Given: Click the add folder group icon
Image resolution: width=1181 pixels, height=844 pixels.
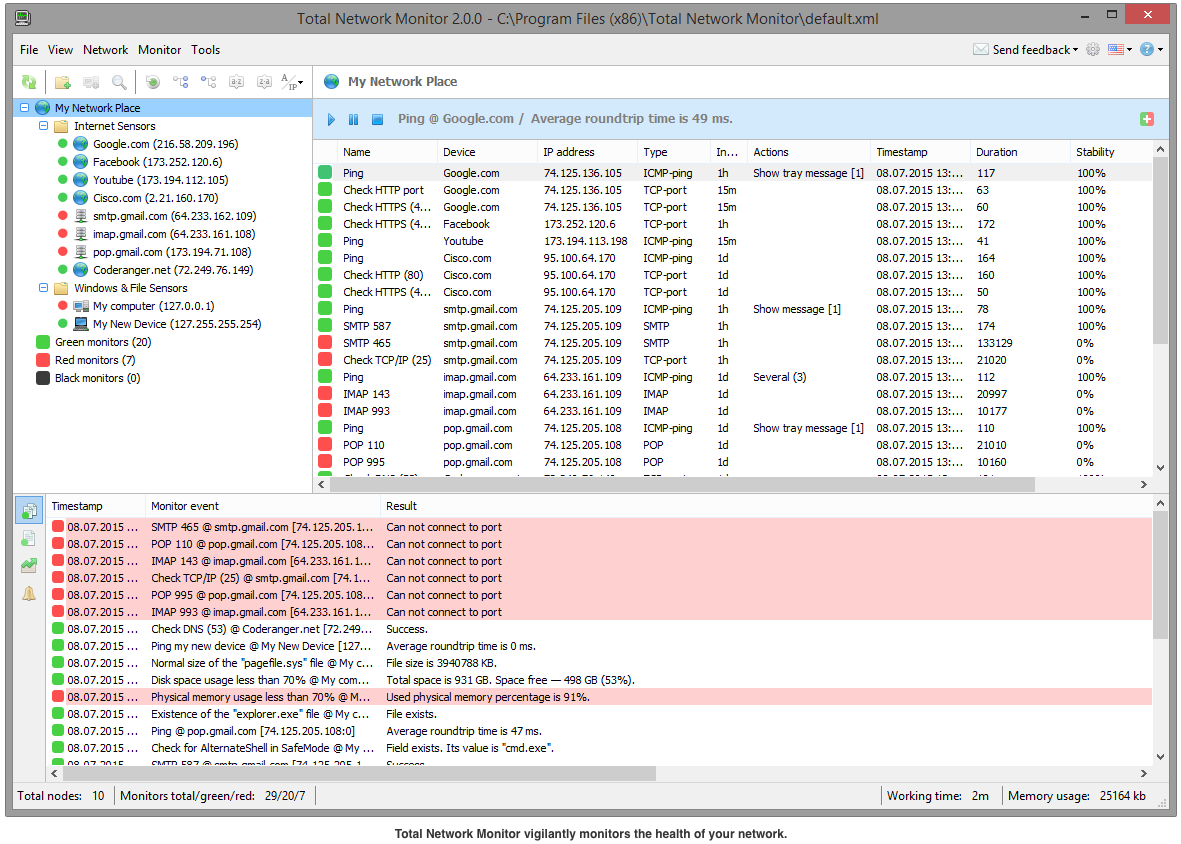Looking at the screenshot, I should [x=63, y=82].
